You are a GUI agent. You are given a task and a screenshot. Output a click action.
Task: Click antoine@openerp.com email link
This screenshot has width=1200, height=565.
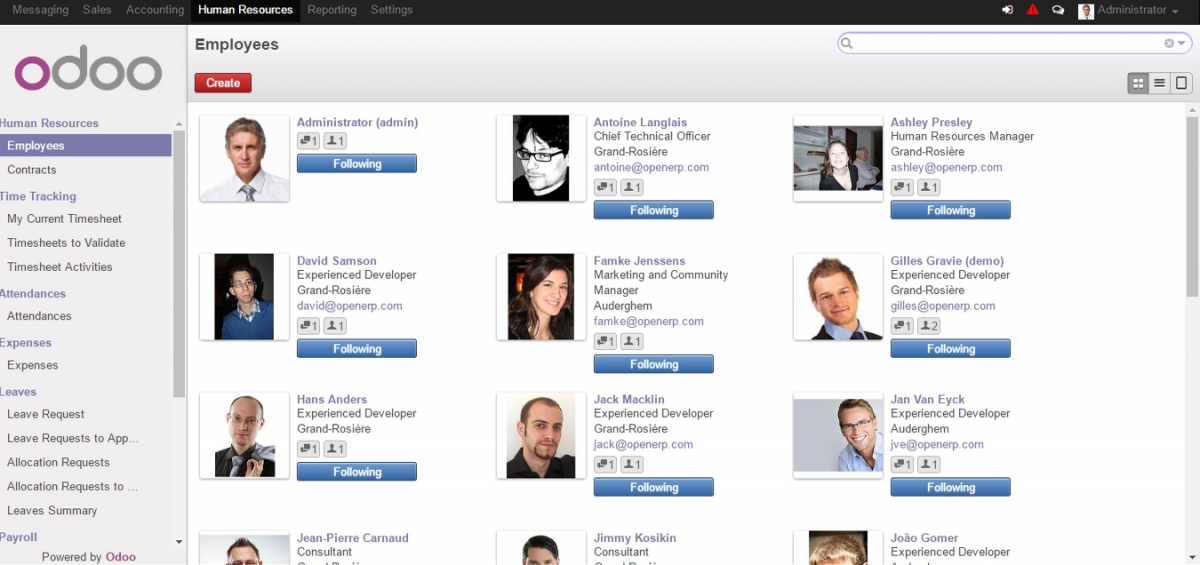click(651, 167)
